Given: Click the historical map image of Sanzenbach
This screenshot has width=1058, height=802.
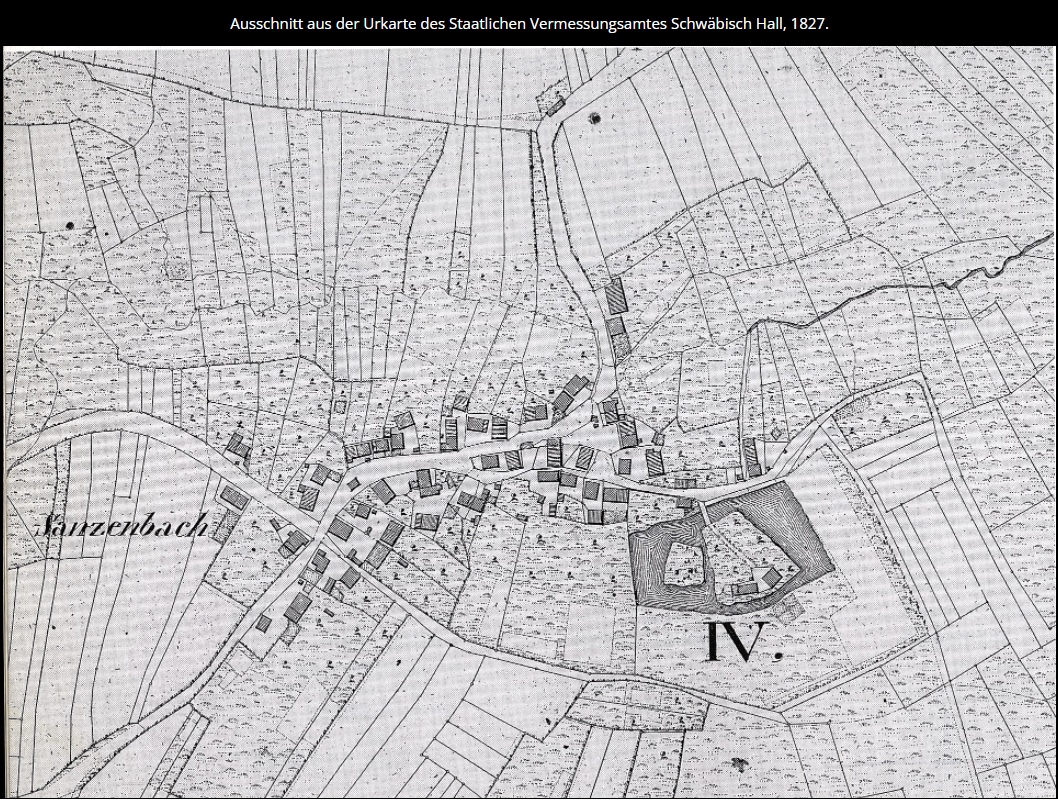Looking at the screenshot, I should coord(530,422).
